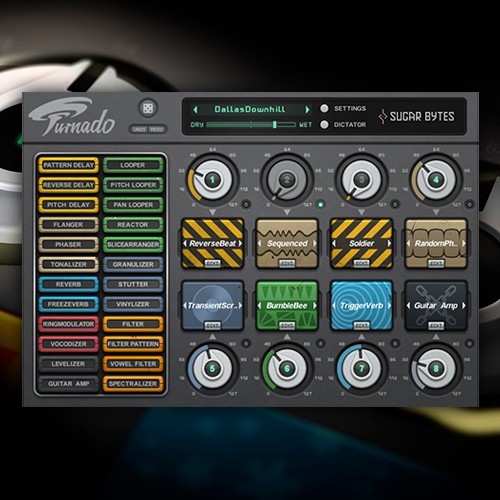
Task: Select Spectralizer effect
Action: tap(133, 384)
